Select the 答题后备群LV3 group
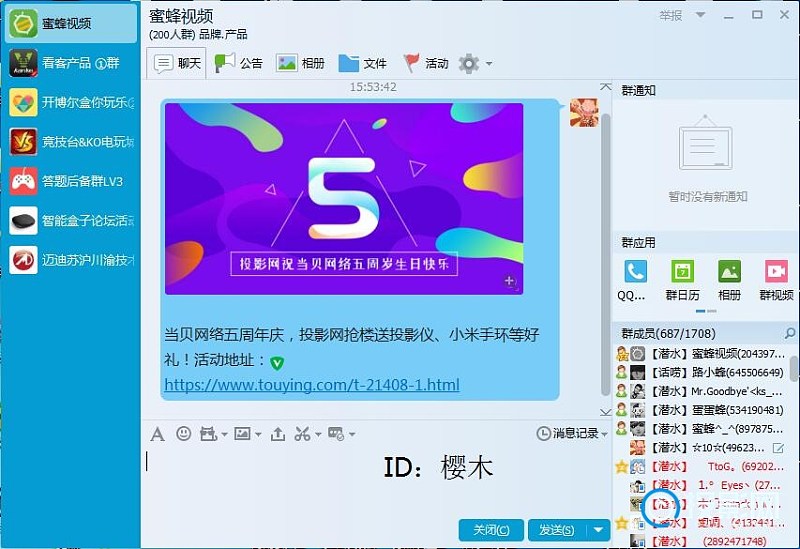 coord(70,181)
